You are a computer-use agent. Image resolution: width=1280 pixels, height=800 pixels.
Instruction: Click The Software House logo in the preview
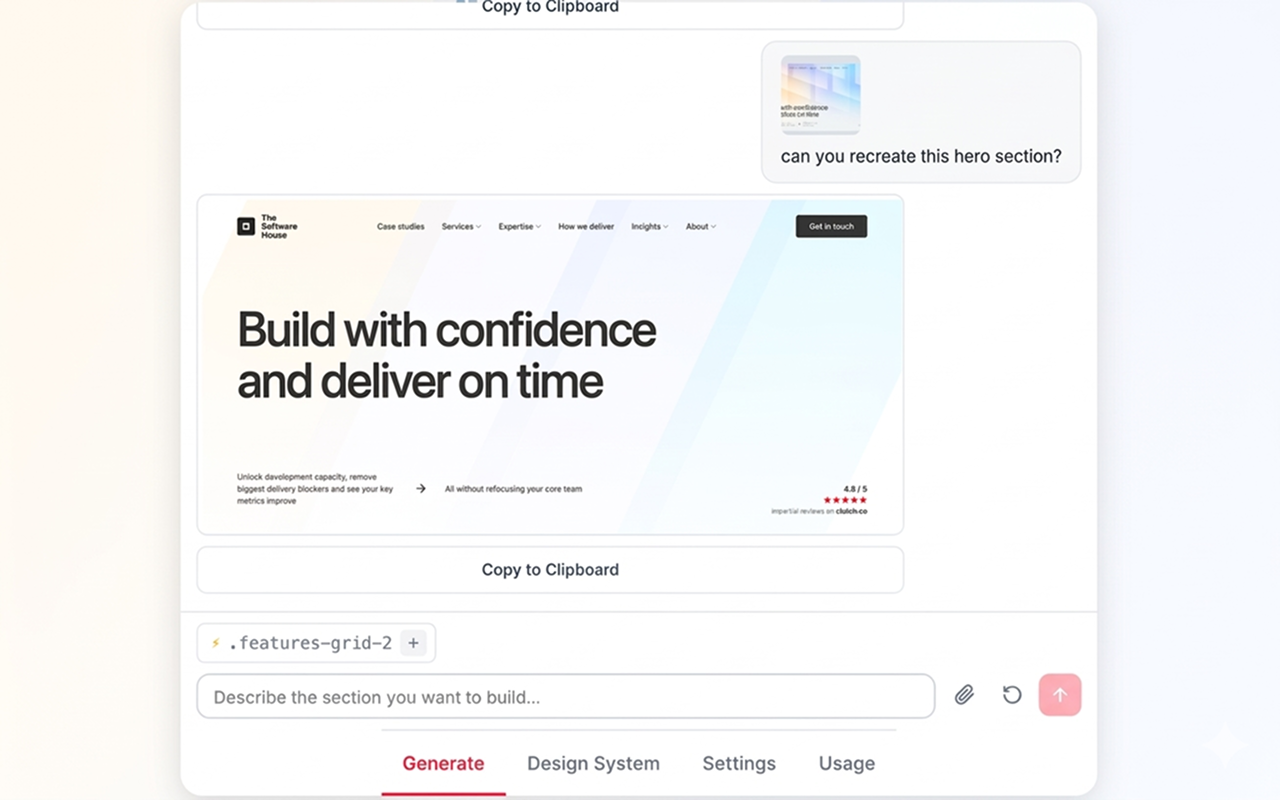(x=267, y=226)
